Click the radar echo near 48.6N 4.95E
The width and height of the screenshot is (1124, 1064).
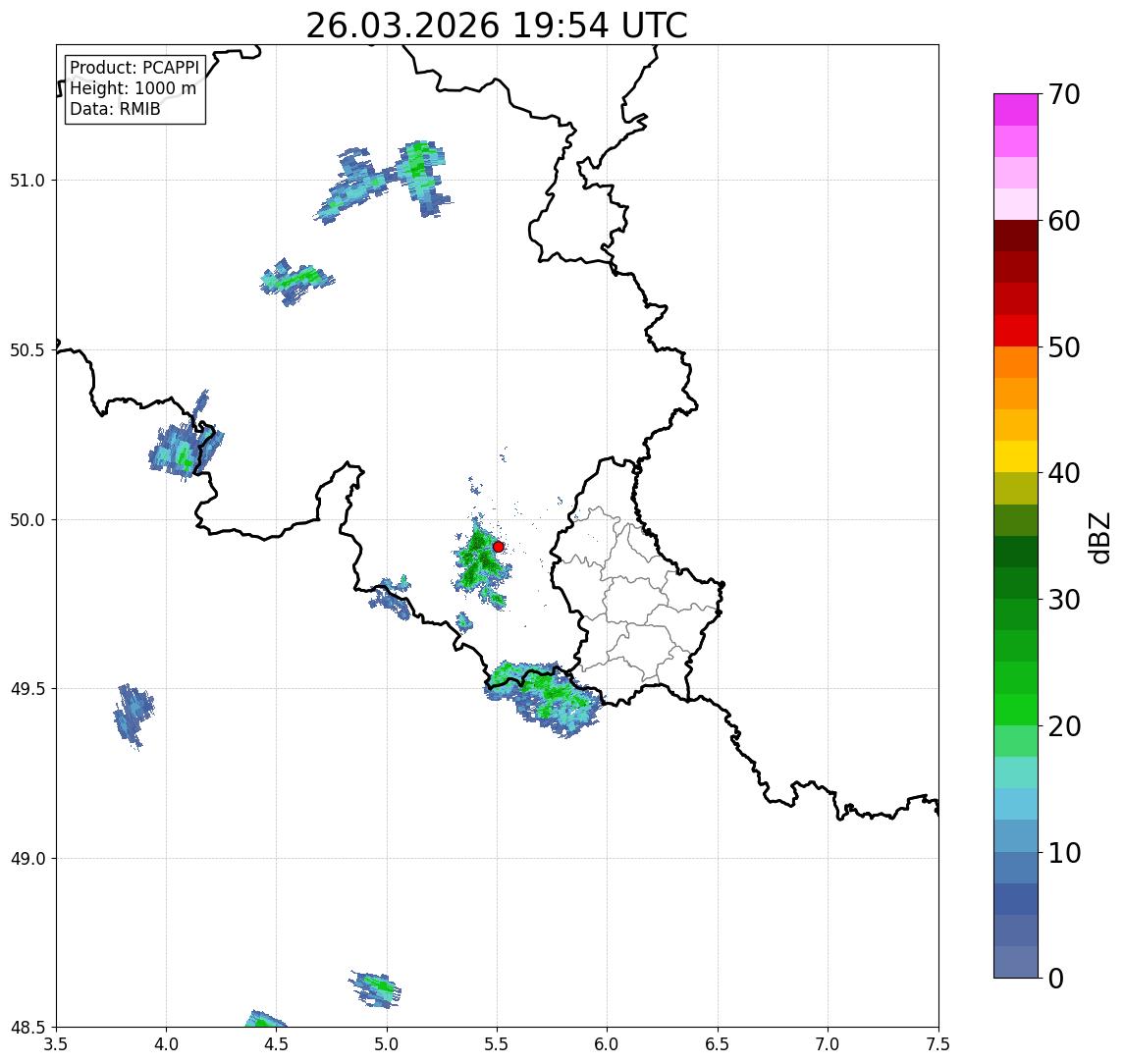376,988
